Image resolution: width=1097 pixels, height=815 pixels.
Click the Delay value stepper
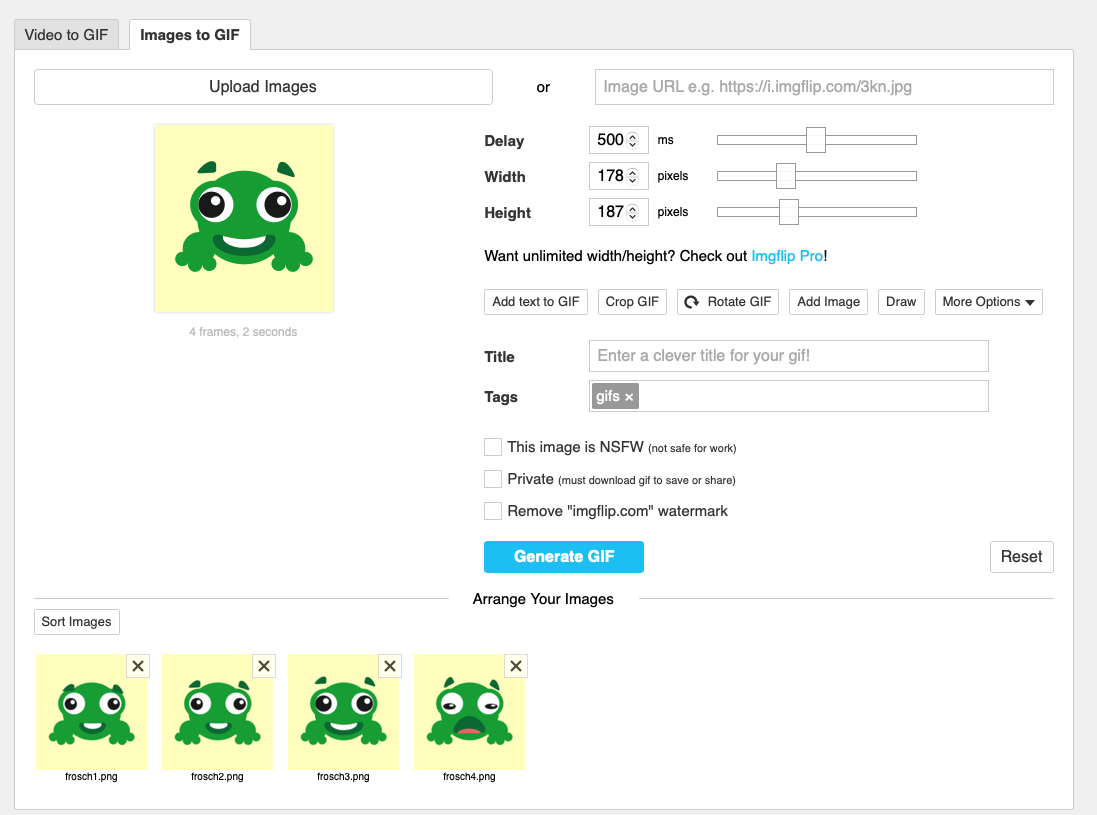(x=633, y=141)
